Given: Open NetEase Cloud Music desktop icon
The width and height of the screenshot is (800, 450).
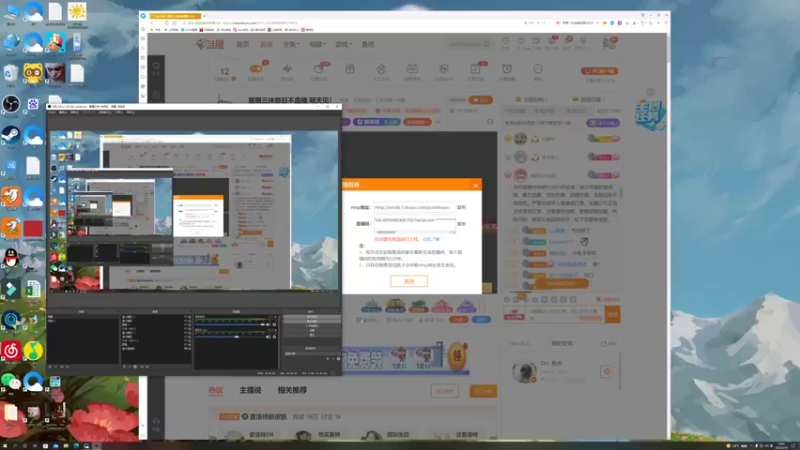Looking at the screenshot, I should point(11,351).
